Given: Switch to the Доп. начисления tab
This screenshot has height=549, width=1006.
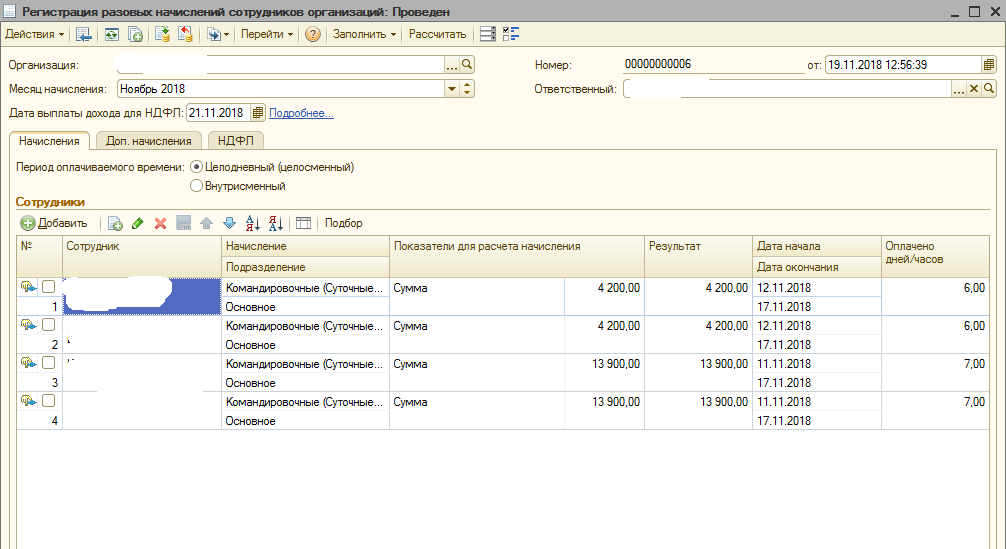Looking at the screenshot, I should pos(148,141).
